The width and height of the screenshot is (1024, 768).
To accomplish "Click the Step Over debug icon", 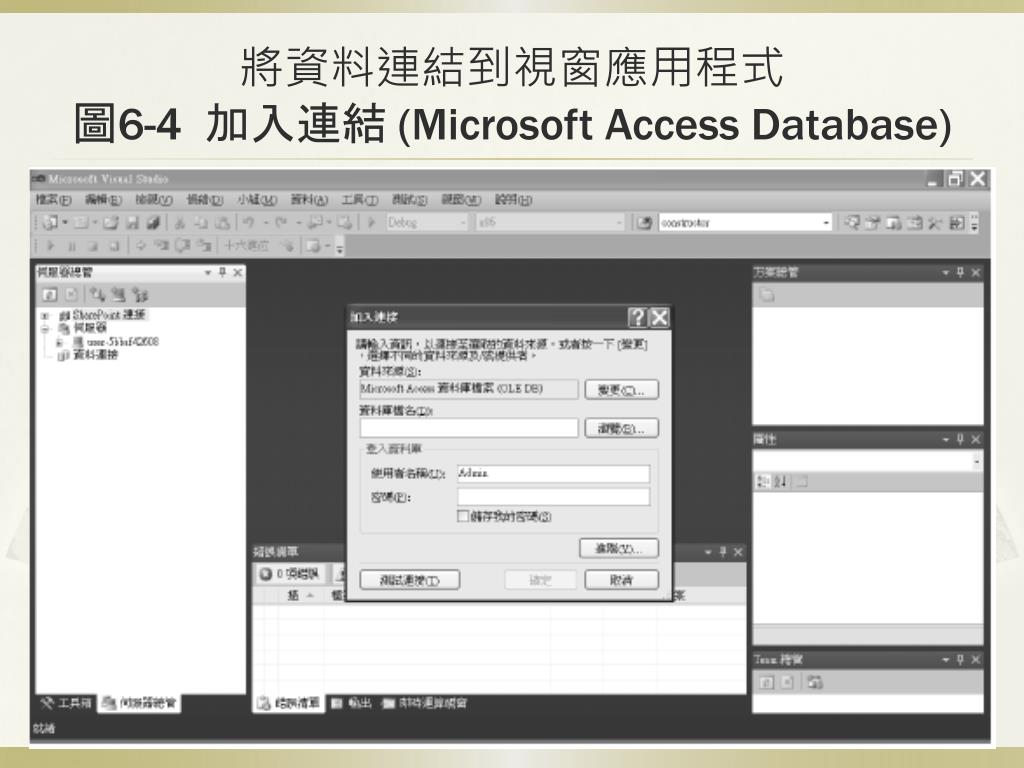I will [183, 246].
